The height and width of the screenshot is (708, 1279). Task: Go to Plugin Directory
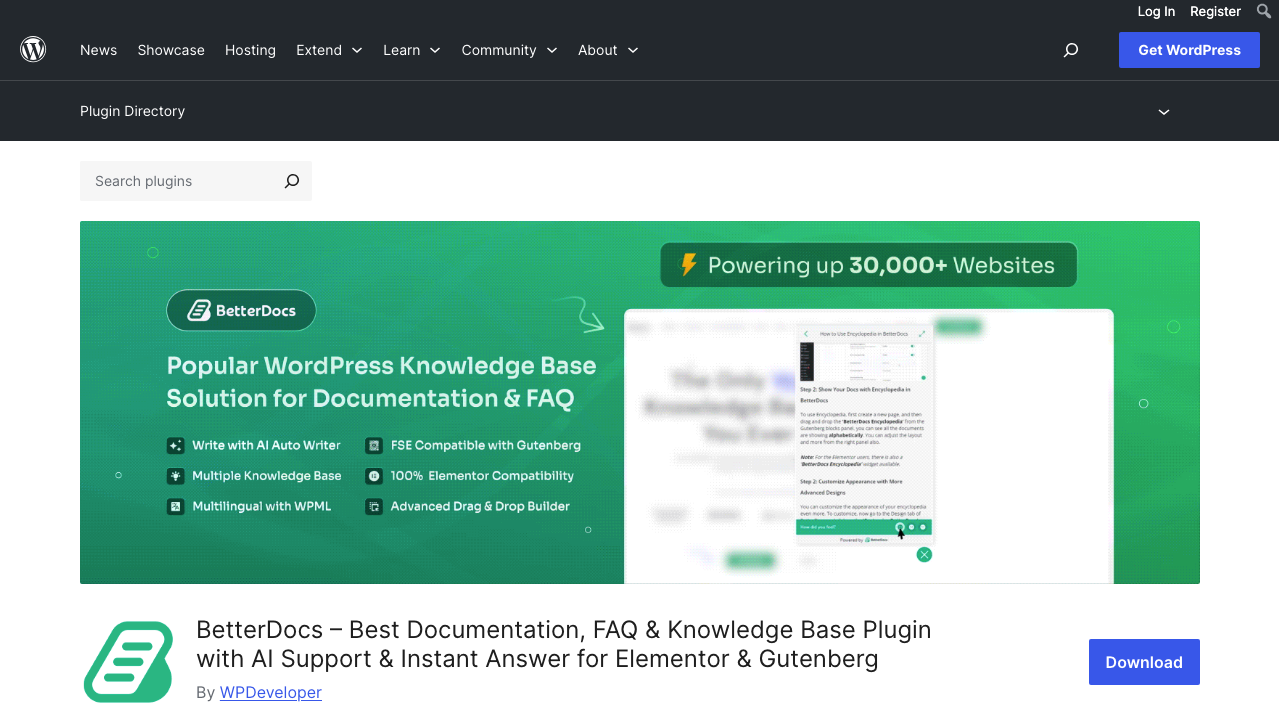point(132,111)
